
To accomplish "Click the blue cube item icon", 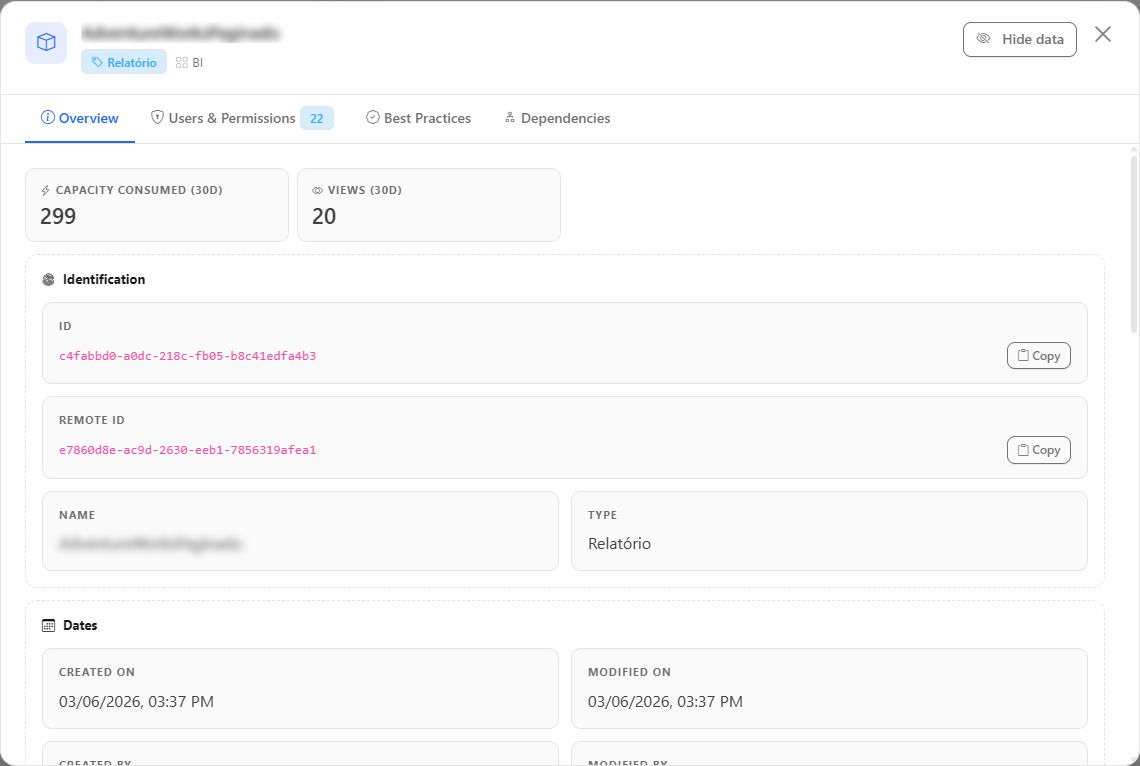I will click(46, 43).
